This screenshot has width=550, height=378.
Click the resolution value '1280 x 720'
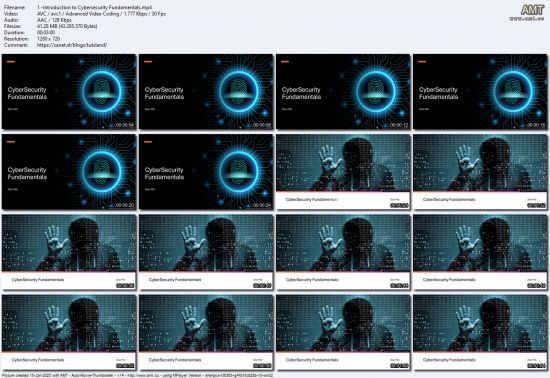[48, 39]
